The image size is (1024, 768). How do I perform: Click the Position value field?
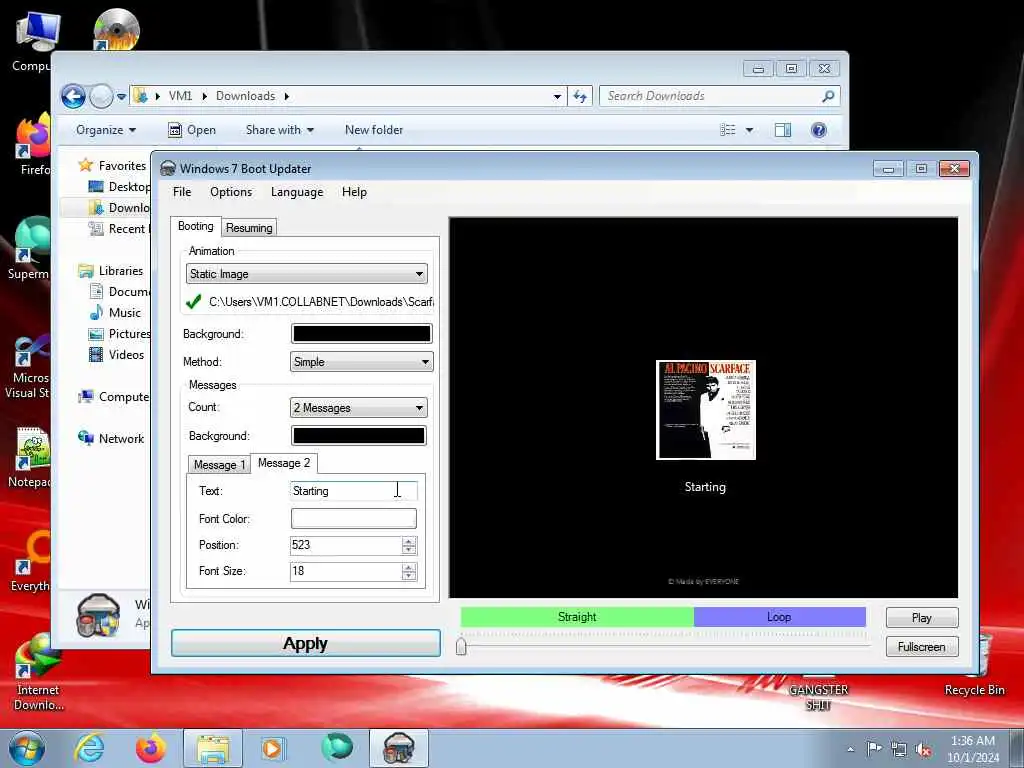(346, 545)
